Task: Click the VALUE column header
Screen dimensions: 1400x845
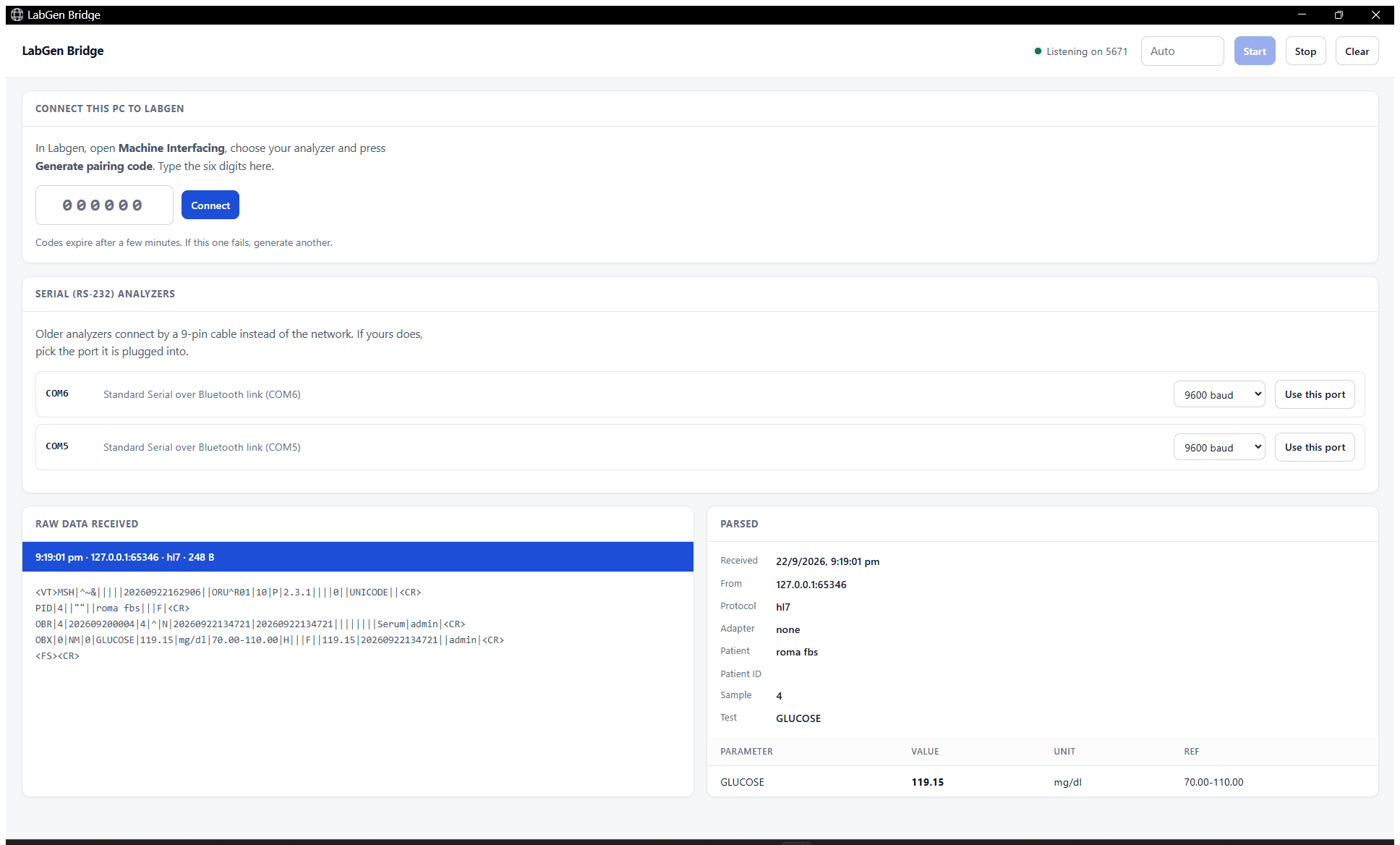Action: [x=925, y=752]
